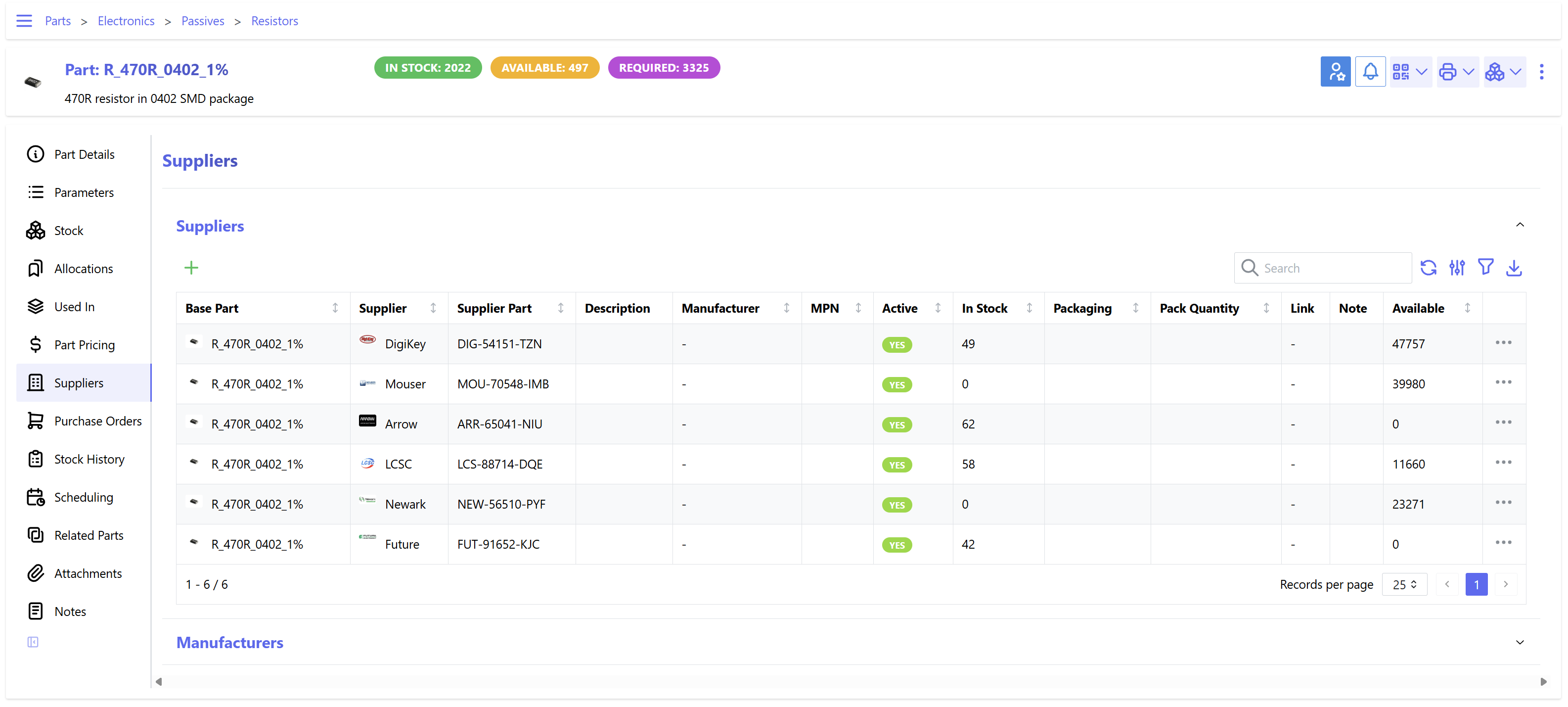Follow the Passives breadcrumb link

pyautogui.click(x=203, y=21)
